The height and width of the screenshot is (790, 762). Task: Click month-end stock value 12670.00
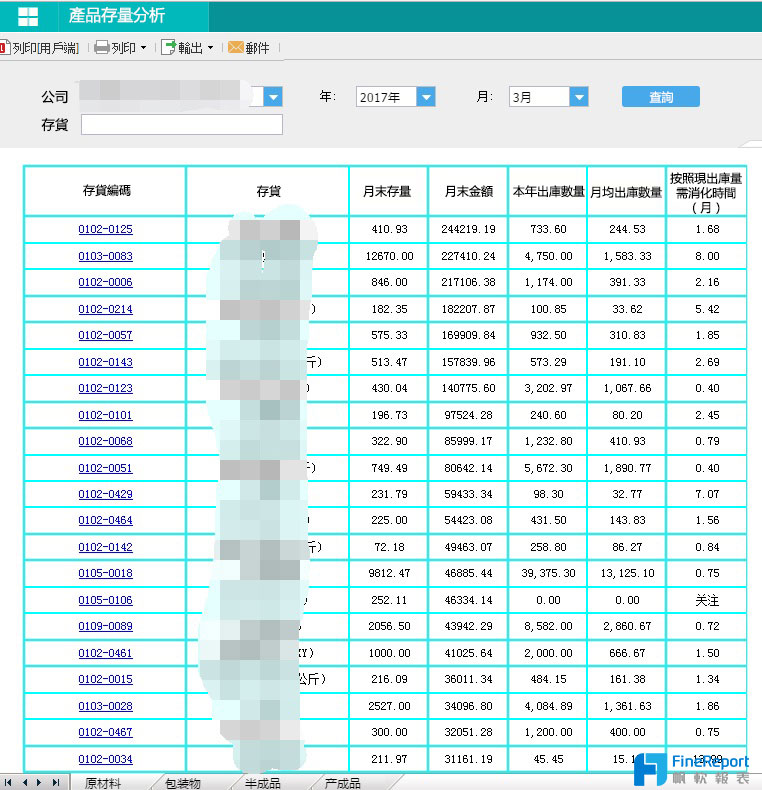(x=389, y=256)
